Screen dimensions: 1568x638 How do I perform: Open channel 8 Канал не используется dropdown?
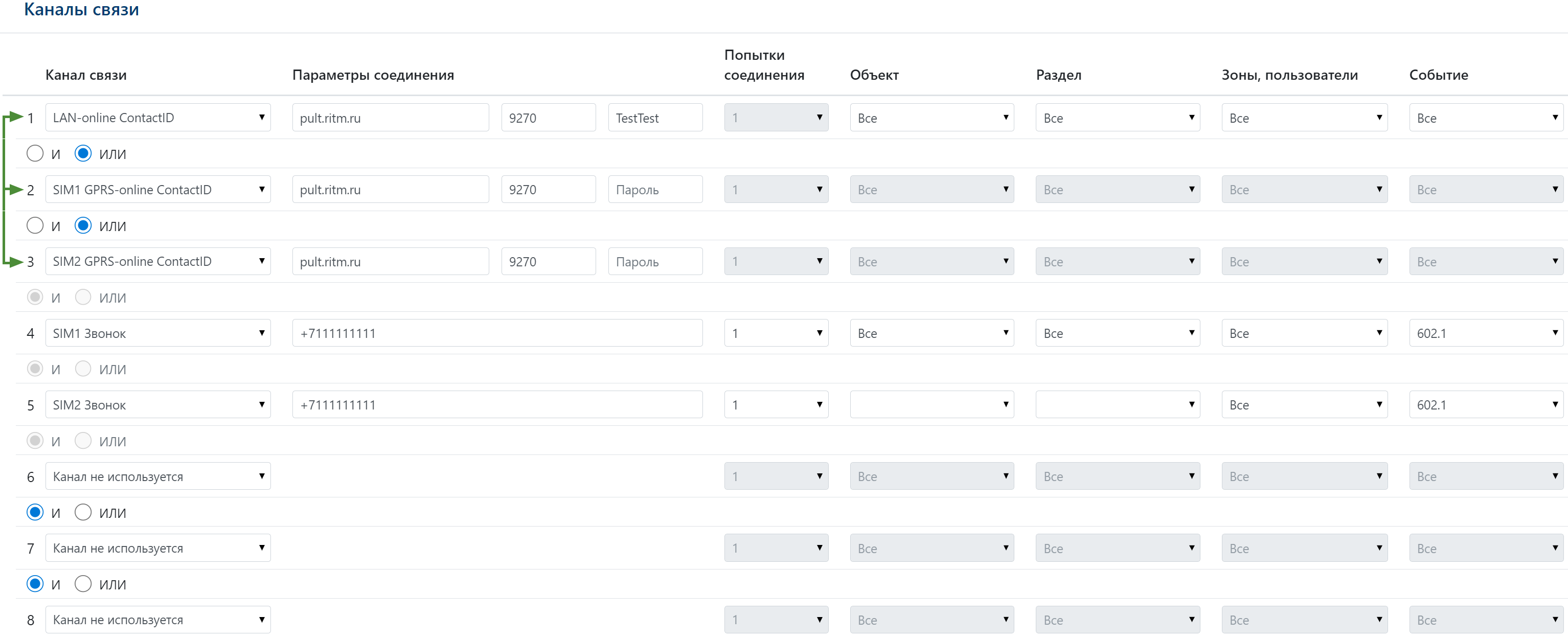coord(157,620)
